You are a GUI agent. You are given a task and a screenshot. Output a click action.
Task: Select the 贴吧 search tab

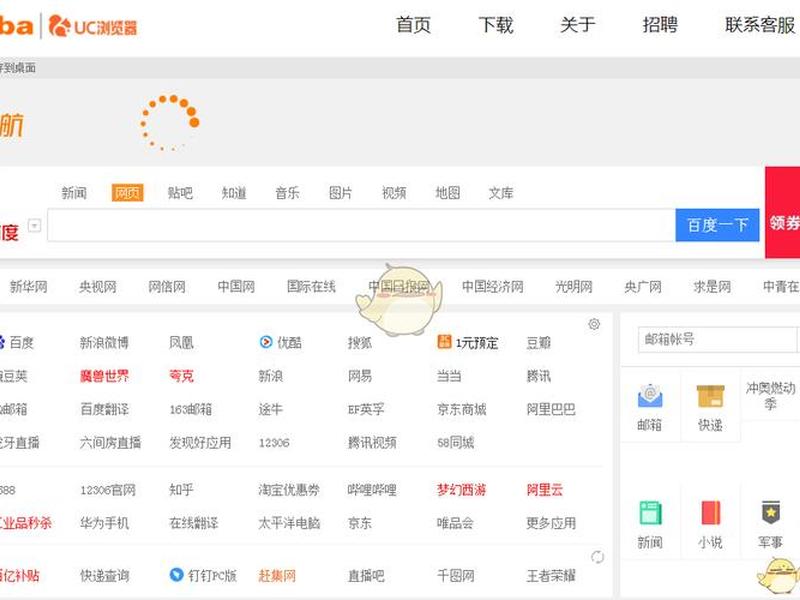180,193
